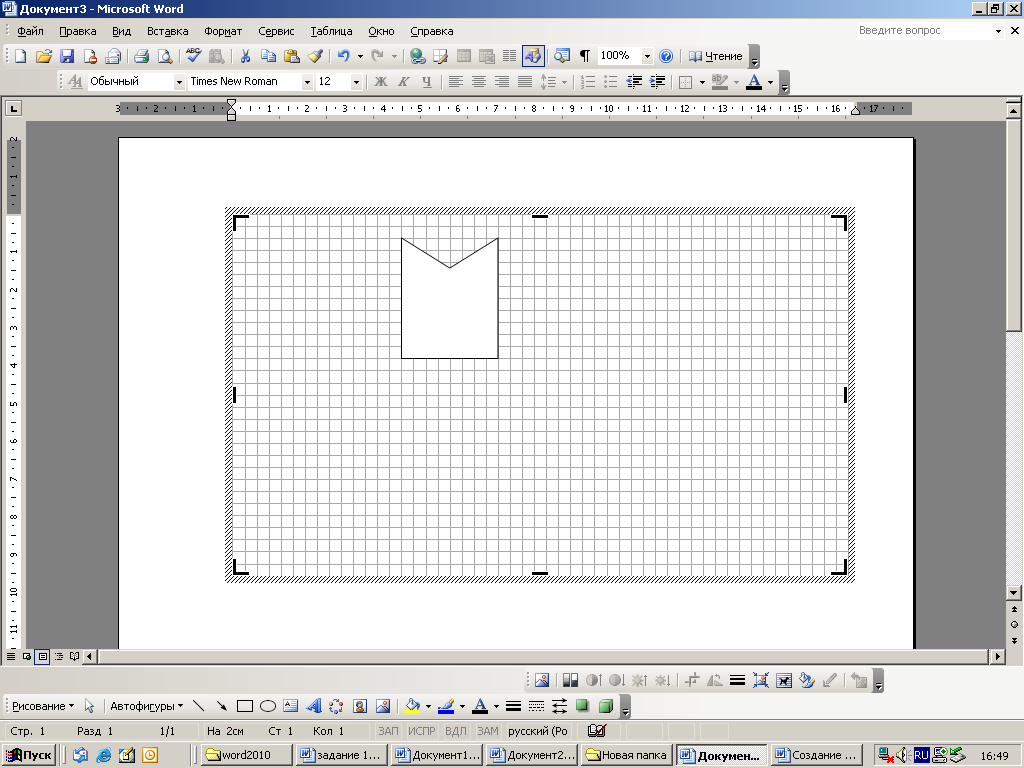Toggle Underline (Ч) formatting
Viewport: 1024px width, 768px height.
pyautogui.click(x=426, y=82)
